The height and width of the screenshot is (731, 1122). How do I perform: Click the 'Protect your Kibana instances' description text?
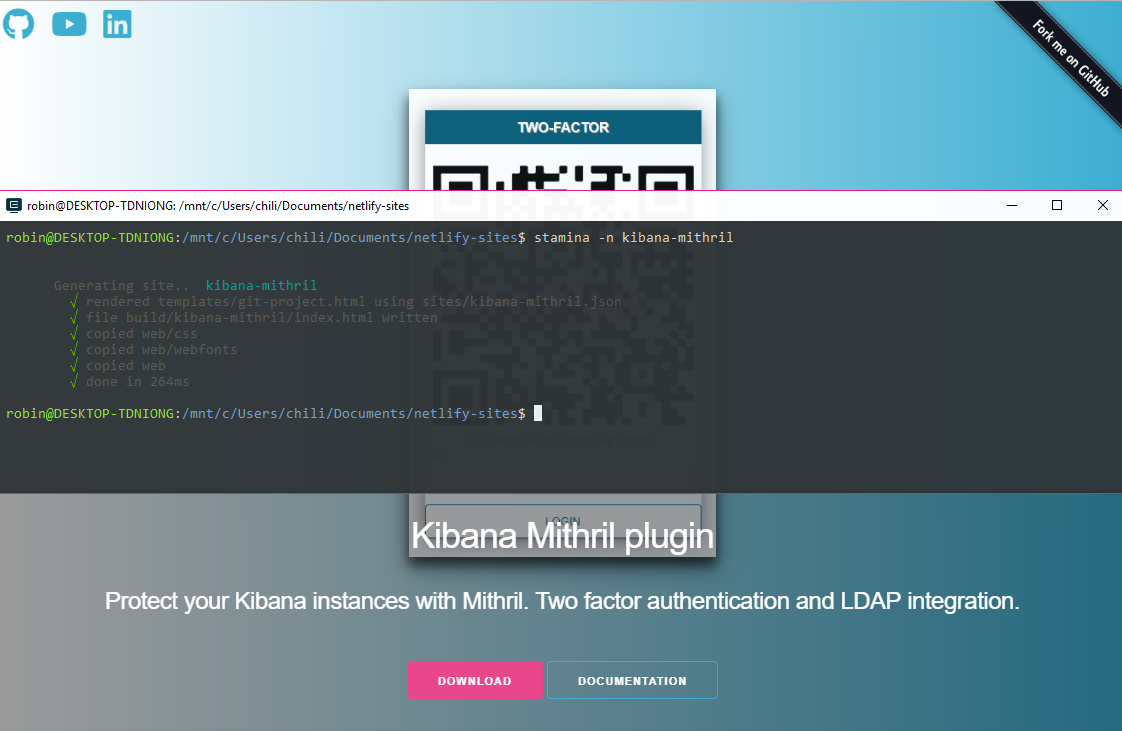point(562,602)
